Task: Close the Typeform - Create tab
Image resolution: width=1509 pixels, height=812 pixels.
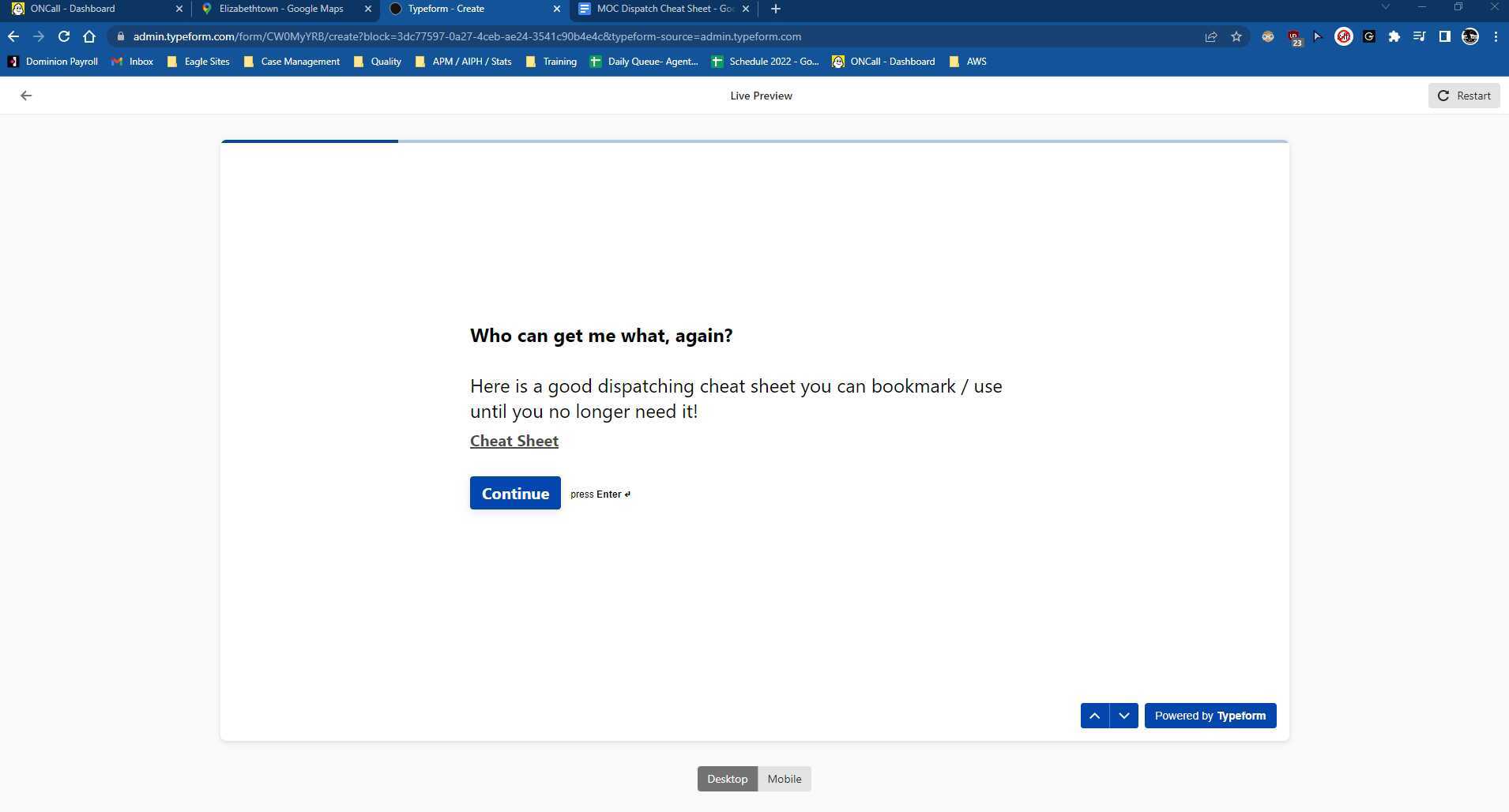Action: 556,9
